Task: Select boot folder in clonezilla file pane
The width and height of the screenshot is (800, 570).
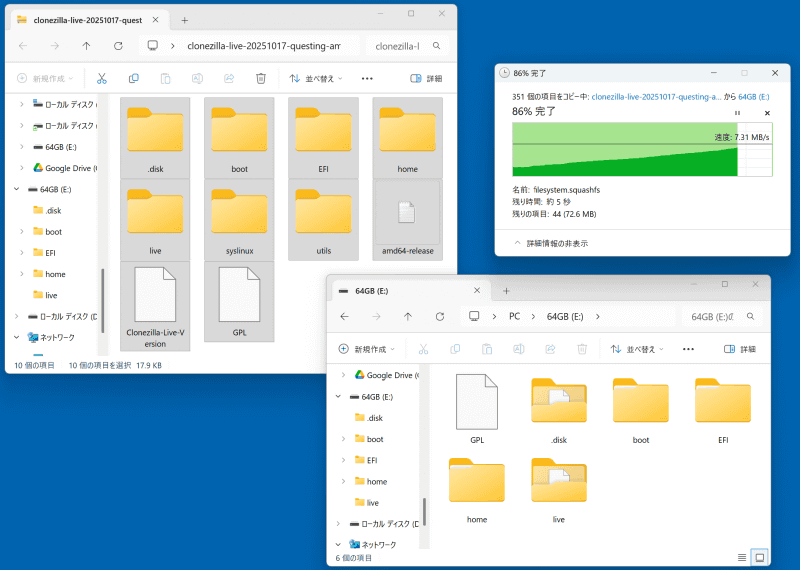Action: (239, 138)
